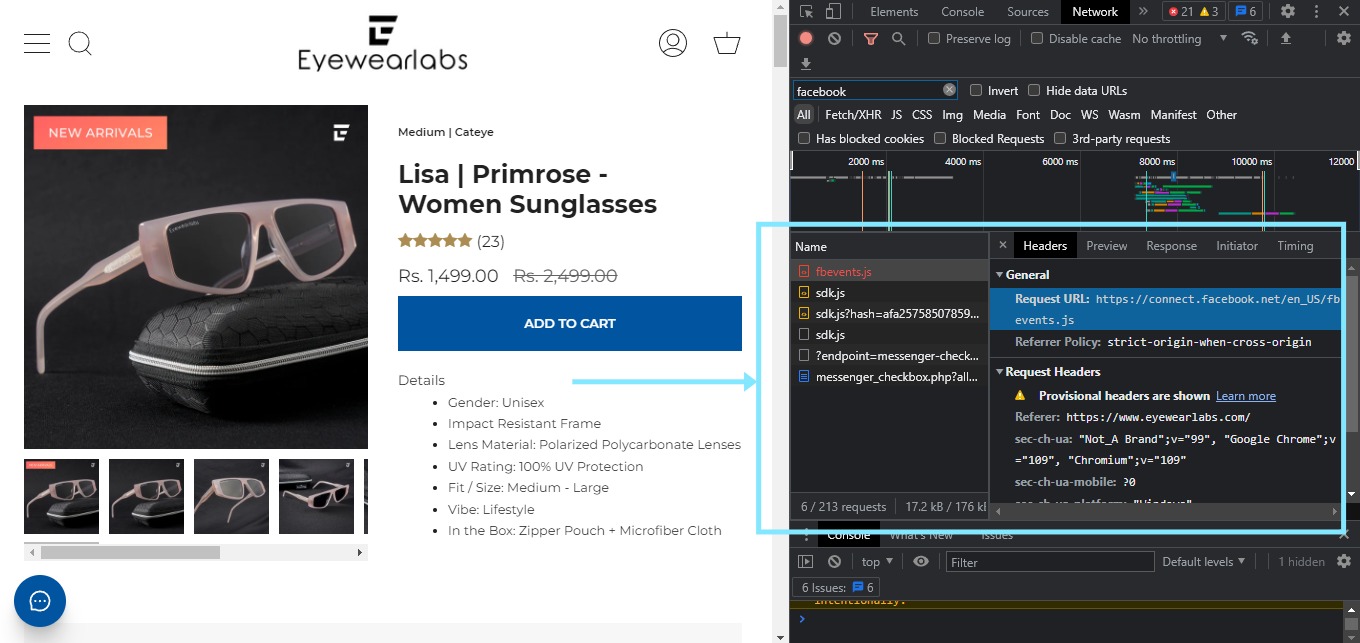Tick the Invert filter checkbox

click(x=976, y=91)
